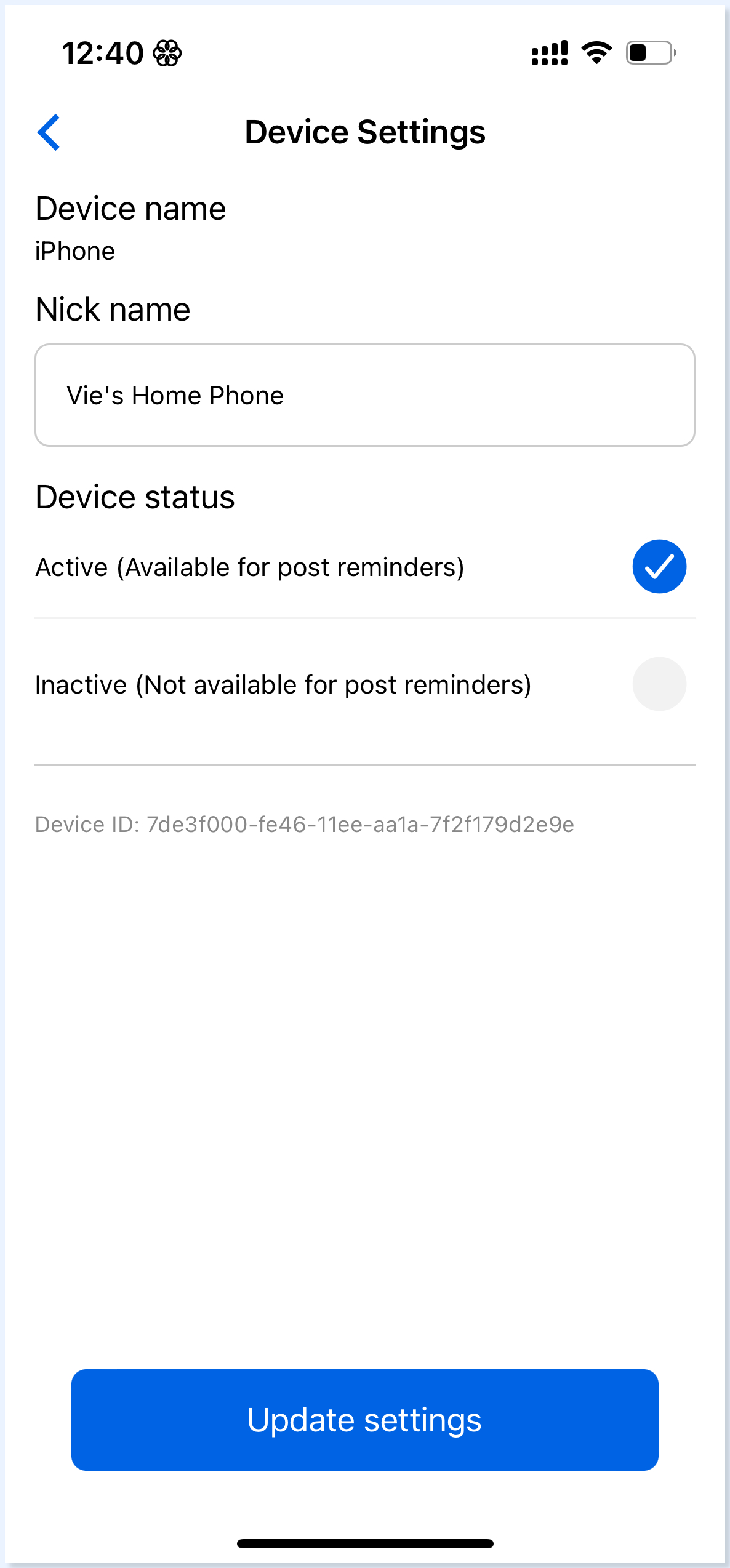
Task: Tap the iPhone device name value
Action: (x=75, y=251)
